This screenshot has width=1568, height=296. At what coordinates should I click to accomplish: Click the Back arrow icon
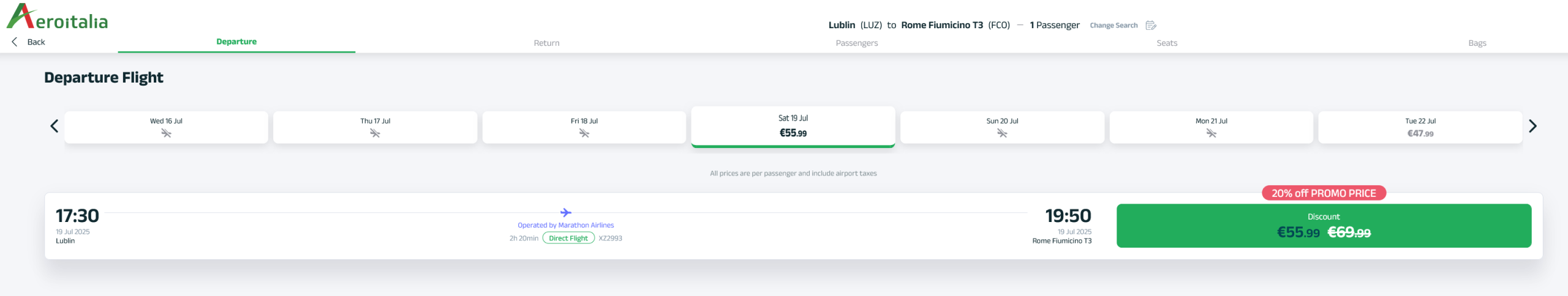[x=15, y=42]
